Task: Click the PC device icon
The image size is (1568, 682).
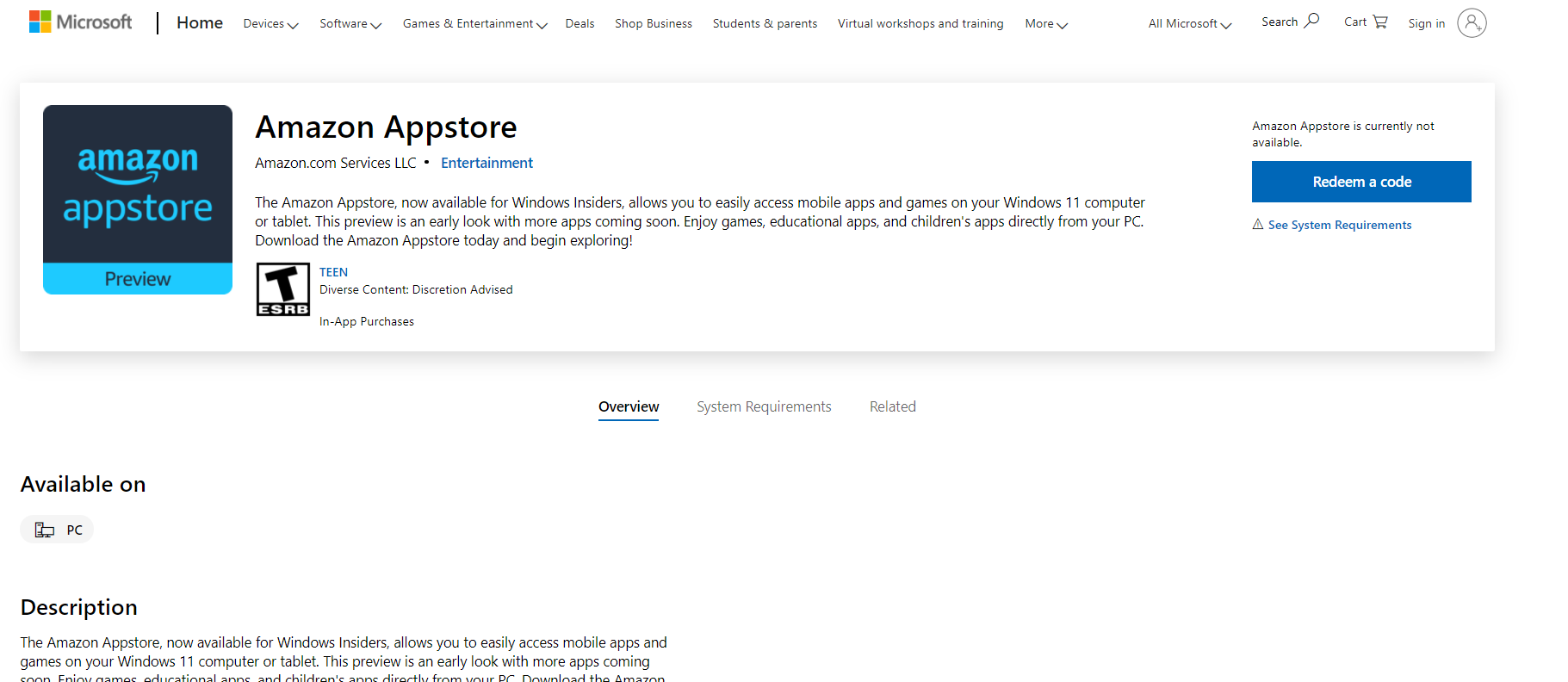Action: (x=44, y=530)
